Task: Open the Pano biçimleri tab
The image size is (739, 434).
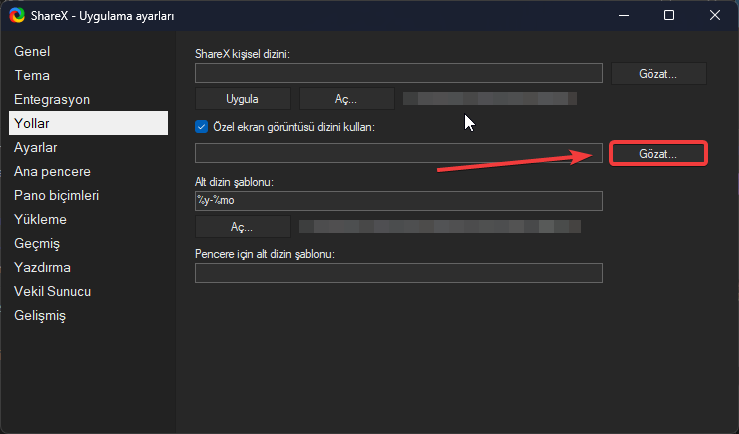Action: [88, 196]
